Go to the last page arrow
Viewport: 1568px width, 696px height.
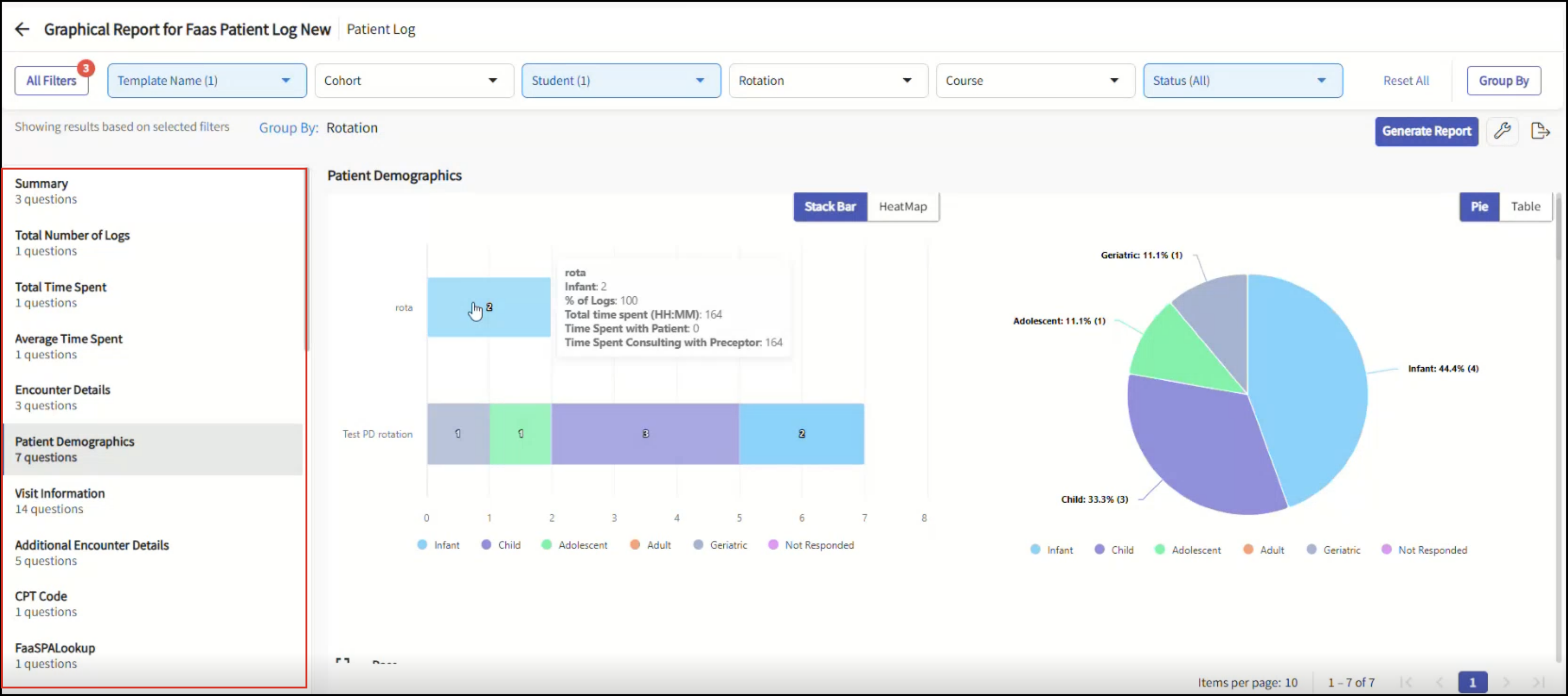click(x=1538, y=682)
